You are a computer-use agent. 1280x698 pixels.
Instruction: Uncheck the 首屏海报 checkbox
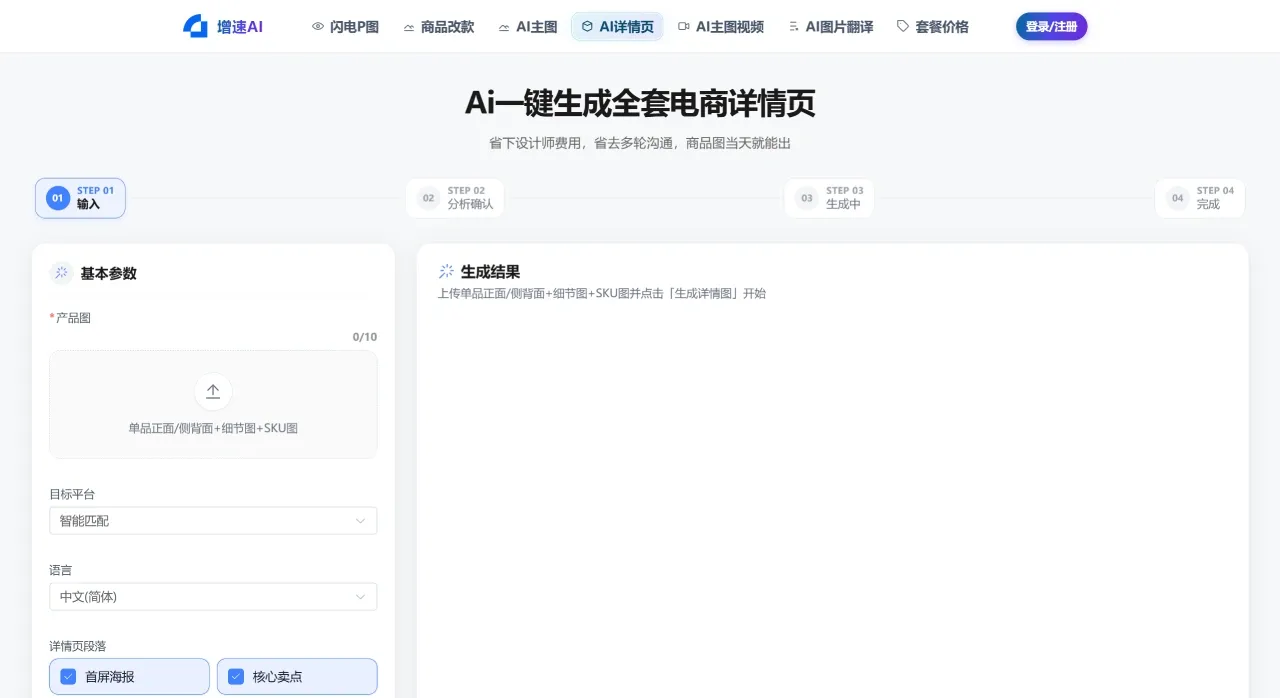[68, 676]
